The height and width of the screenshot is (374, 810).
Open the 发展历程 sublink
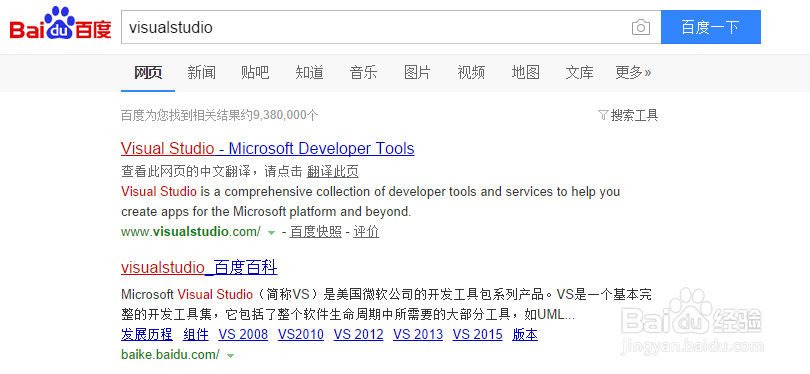[147, 334]
